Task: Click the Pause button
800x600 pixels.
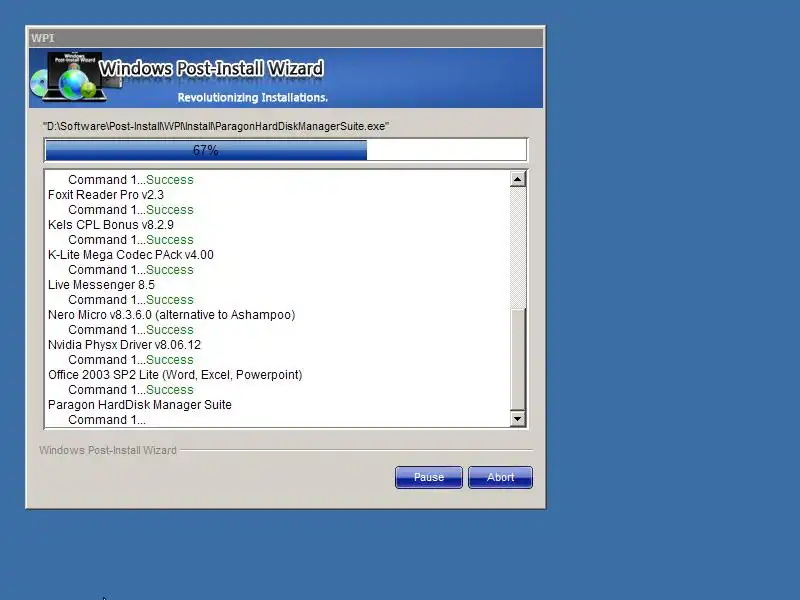Action: point(429,477)
